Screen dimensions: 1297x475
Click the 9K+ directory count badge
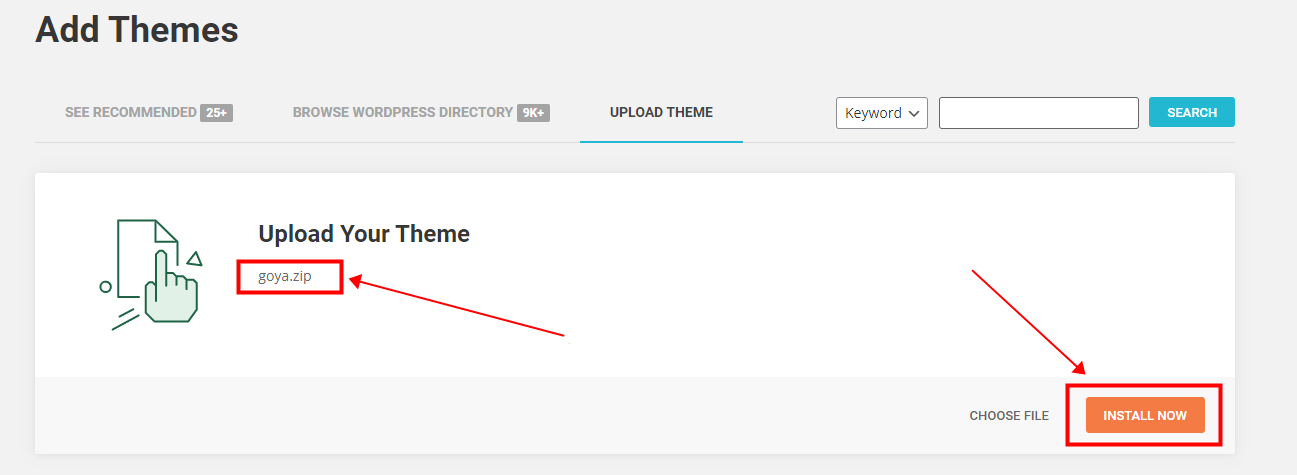533,112
